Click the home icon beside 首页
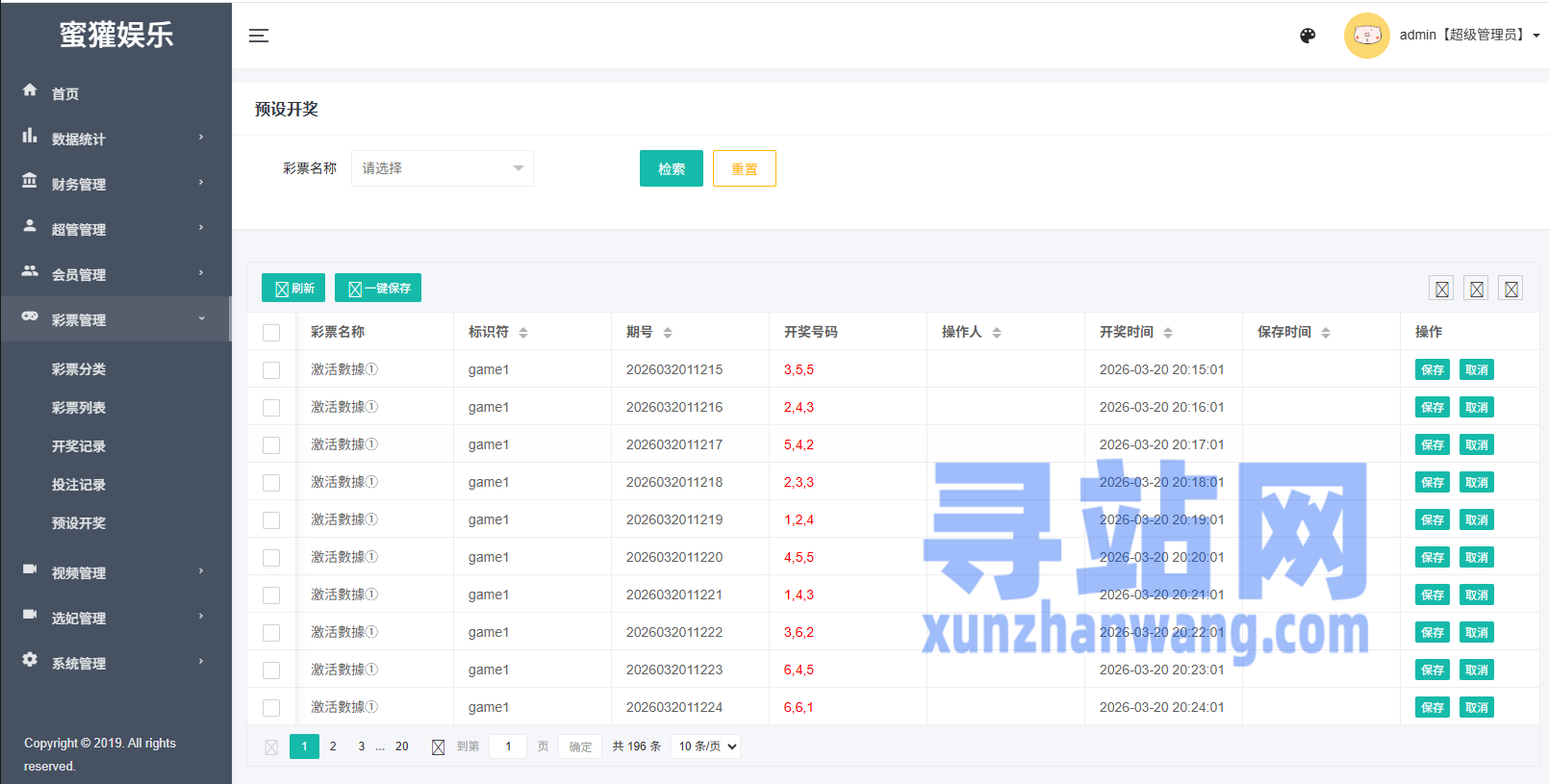 pos(30,90)
